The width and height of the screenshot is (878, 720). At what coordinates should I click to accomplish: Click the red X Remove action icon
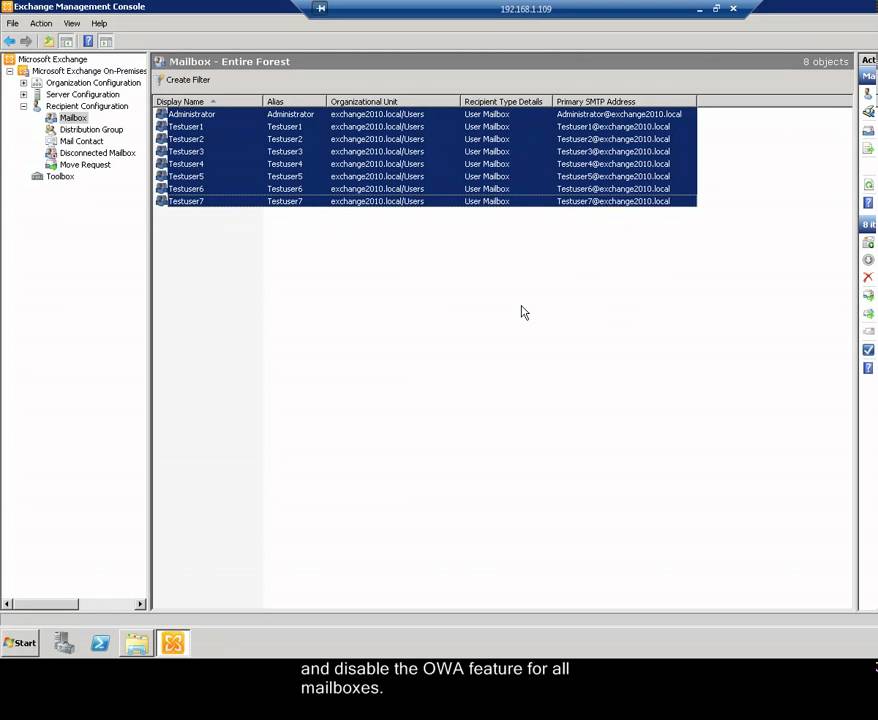click(868, 277)
